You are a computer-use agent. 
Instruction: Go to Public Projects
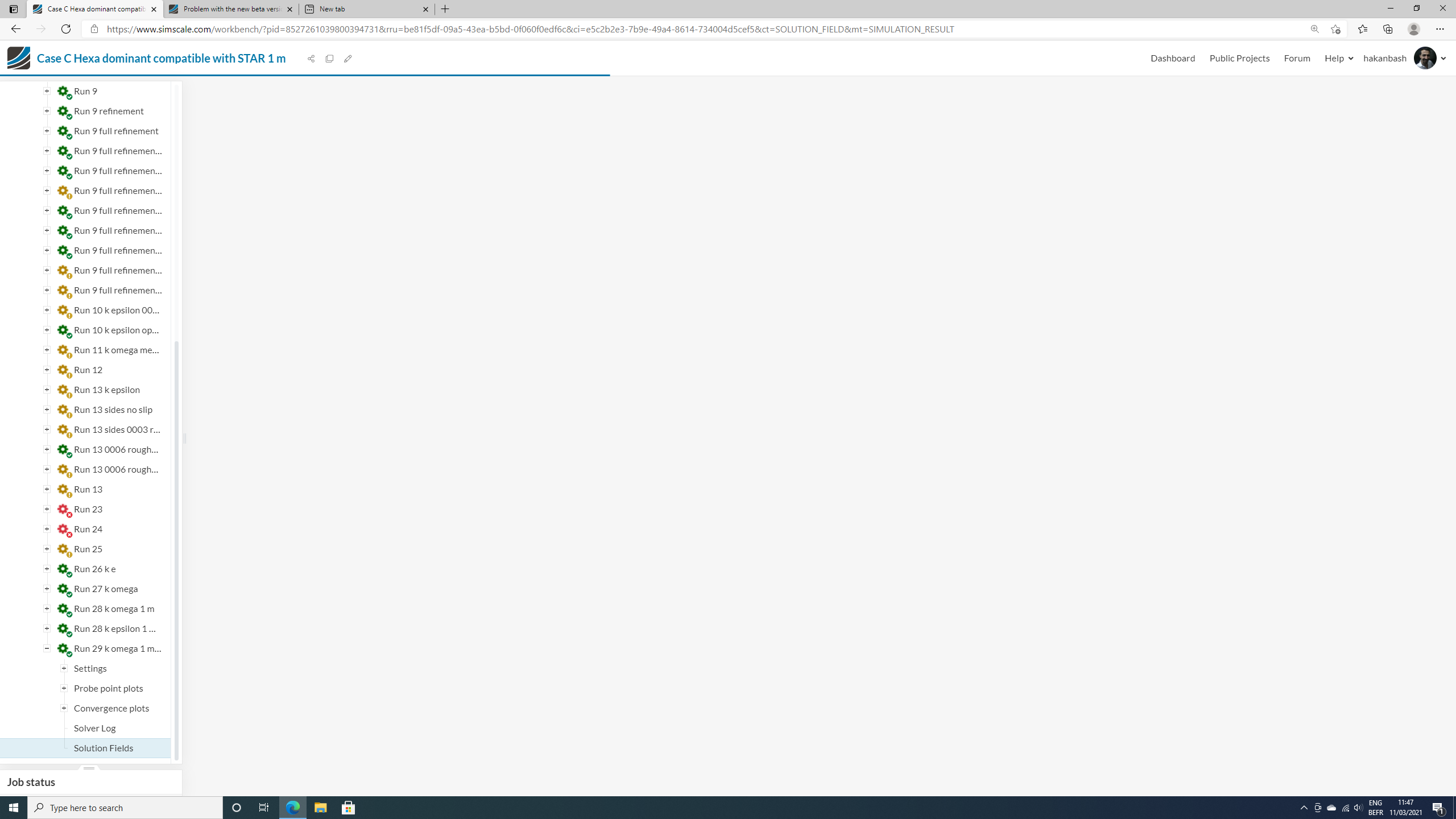click(x=1239, y=58)
